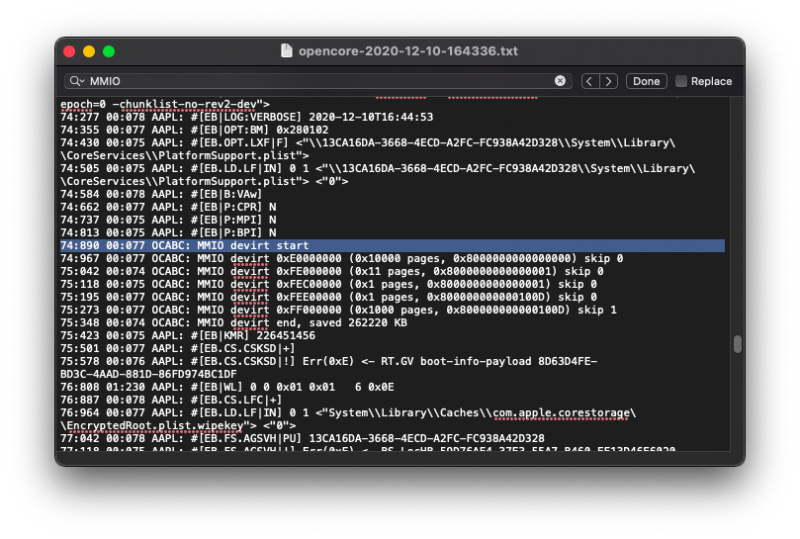Click the text 'EncryptedRoot.plist.wipekey'
Image resolution: width=800 pixels, height=539 pixels.
[155, 425]
